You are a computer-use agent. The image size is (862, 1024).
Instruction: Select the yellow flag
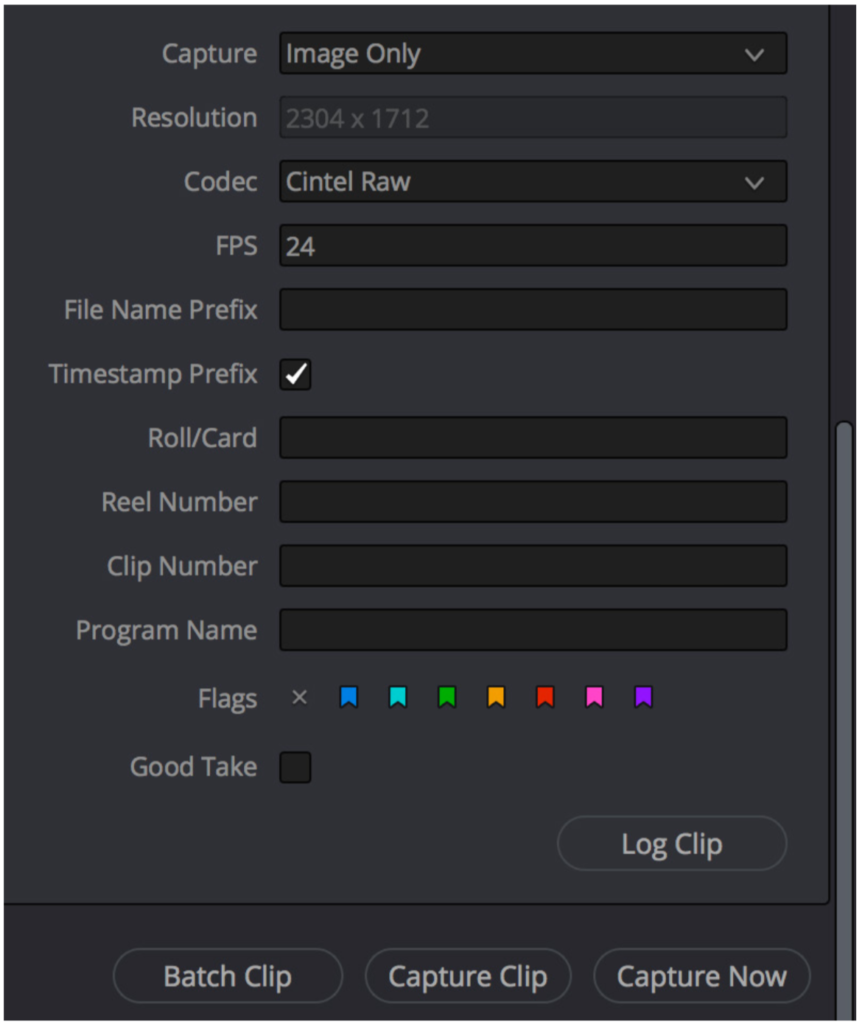(496, 697)
